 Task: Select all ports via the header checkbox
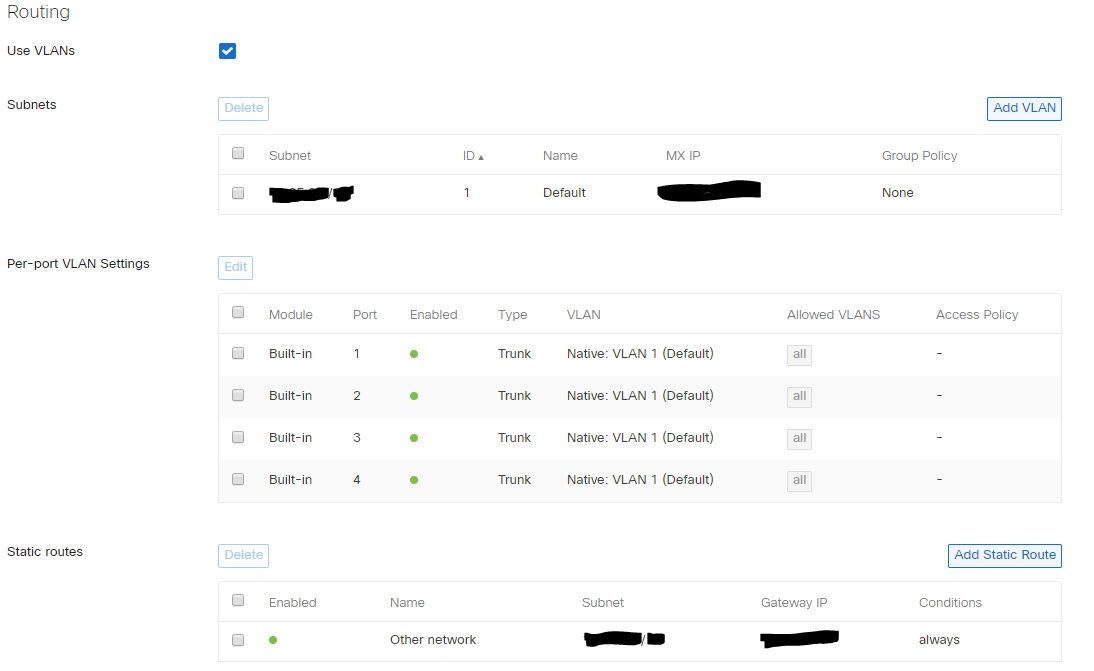tap(237, 311)
